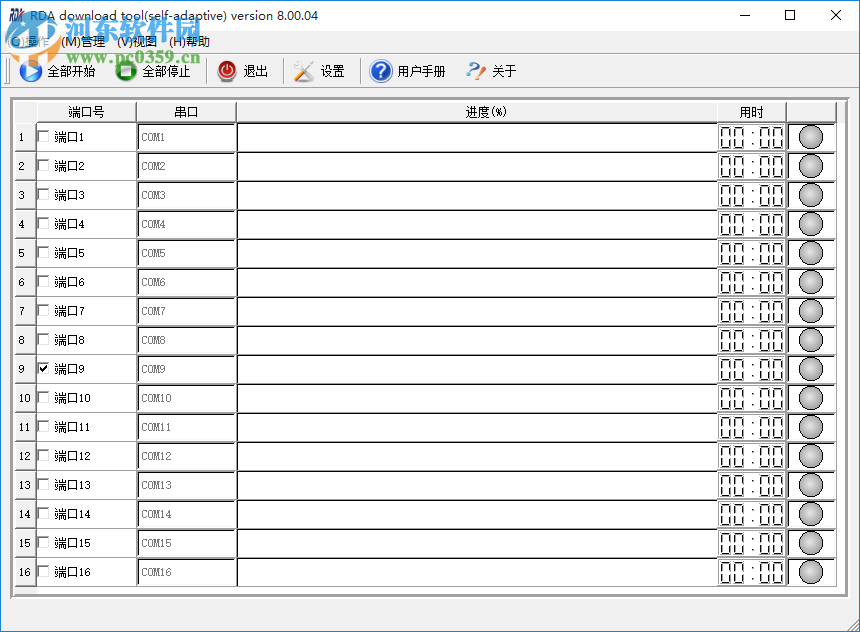Click the status lamp circle for port 1
This screenshot has height=632, width=860.
[x=809, y=137]
